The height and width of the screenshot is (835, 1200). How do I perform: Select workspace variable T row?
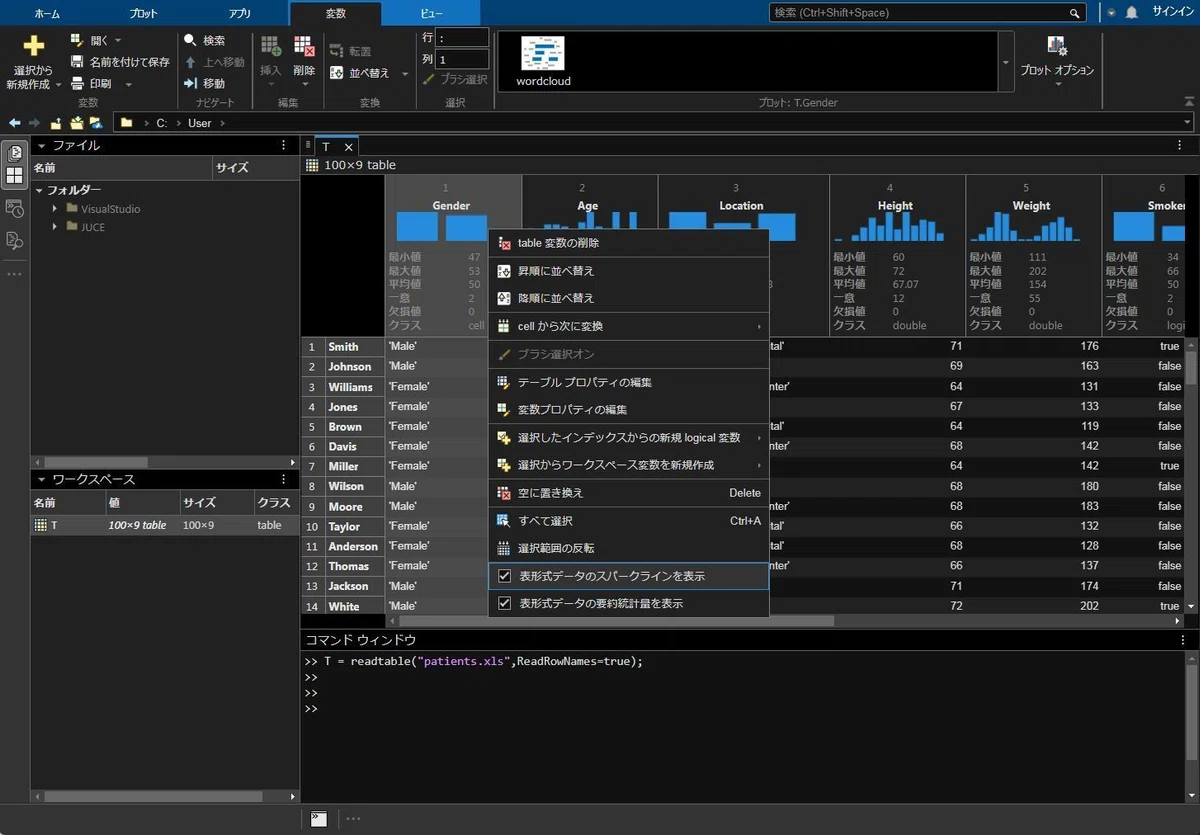point(165,525)
